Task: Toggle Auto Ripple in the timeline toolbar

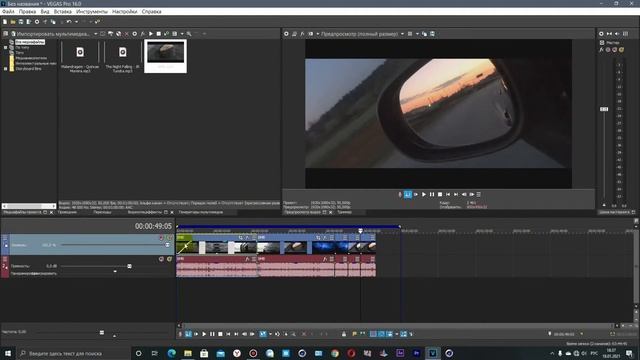Action: click(x=389, y=334)
